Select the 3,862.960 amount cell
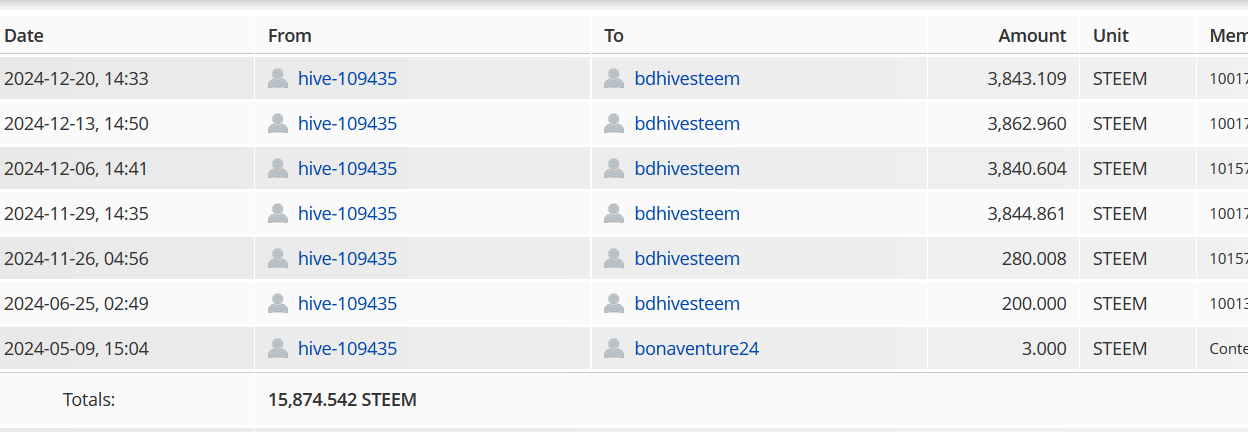1248x432 pixels. tap(1026, 124)
